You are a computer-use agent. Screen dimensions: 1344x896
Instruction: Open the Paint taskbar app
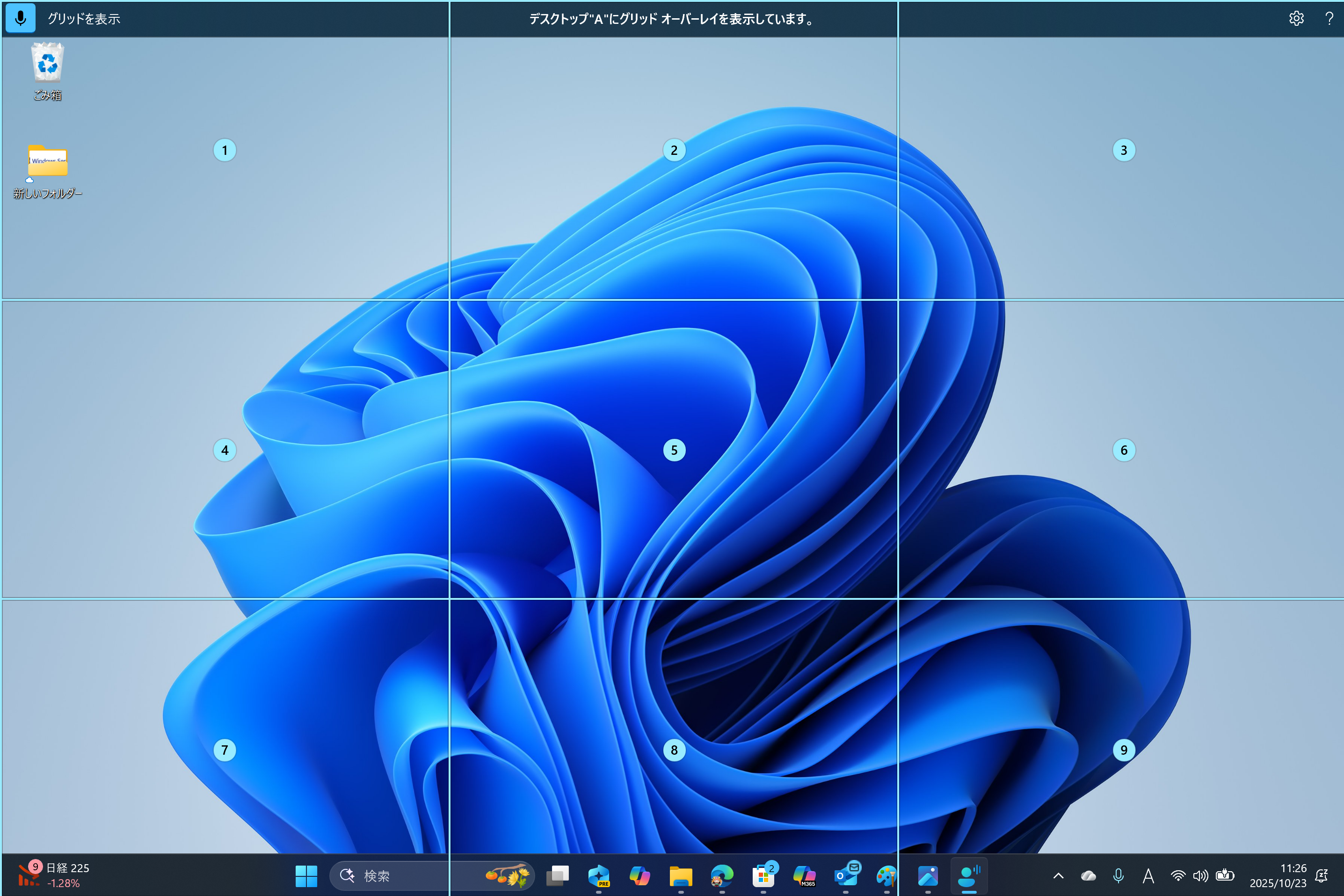[886, 875]
